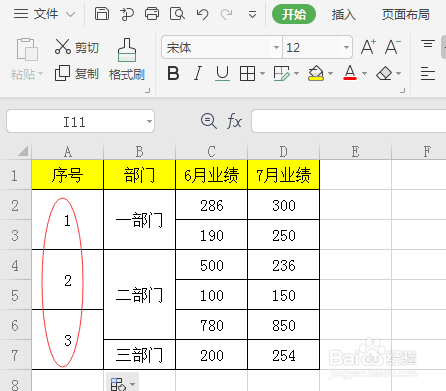Open the font size 12 dropdown
Screen dimensions: 446x391
click(346, 47)
